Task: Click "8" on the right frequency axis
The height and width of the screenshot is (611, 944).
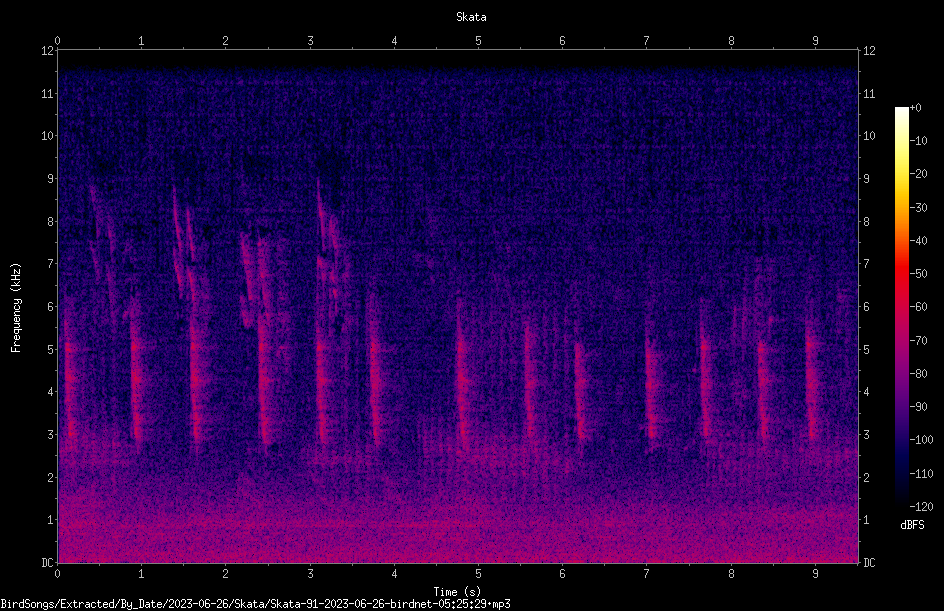Action: pyautogui.click(x=866, y=222)
